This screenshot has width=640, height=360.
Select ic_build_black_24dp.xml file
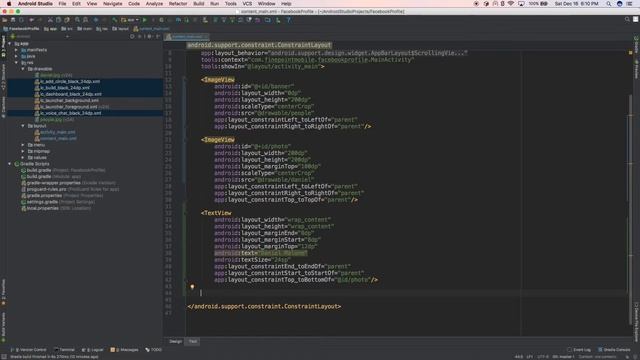click(x=65, y=88)
